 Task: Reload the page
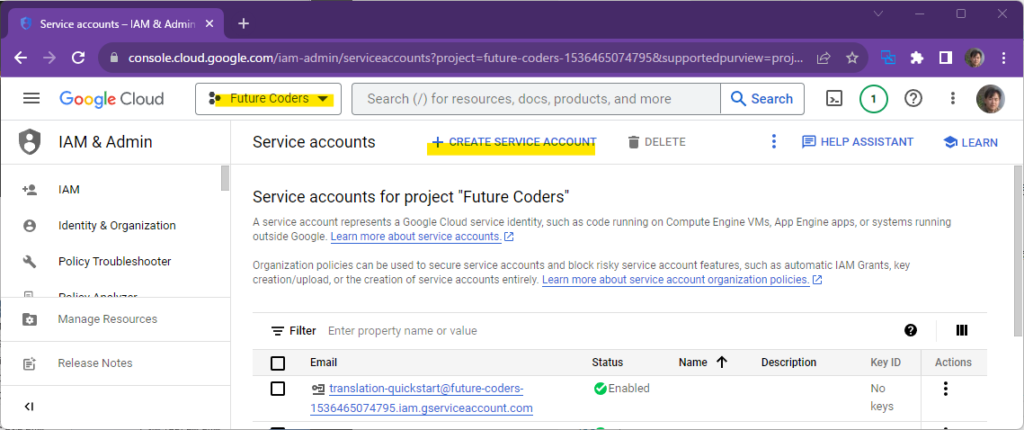click(78, 58)
